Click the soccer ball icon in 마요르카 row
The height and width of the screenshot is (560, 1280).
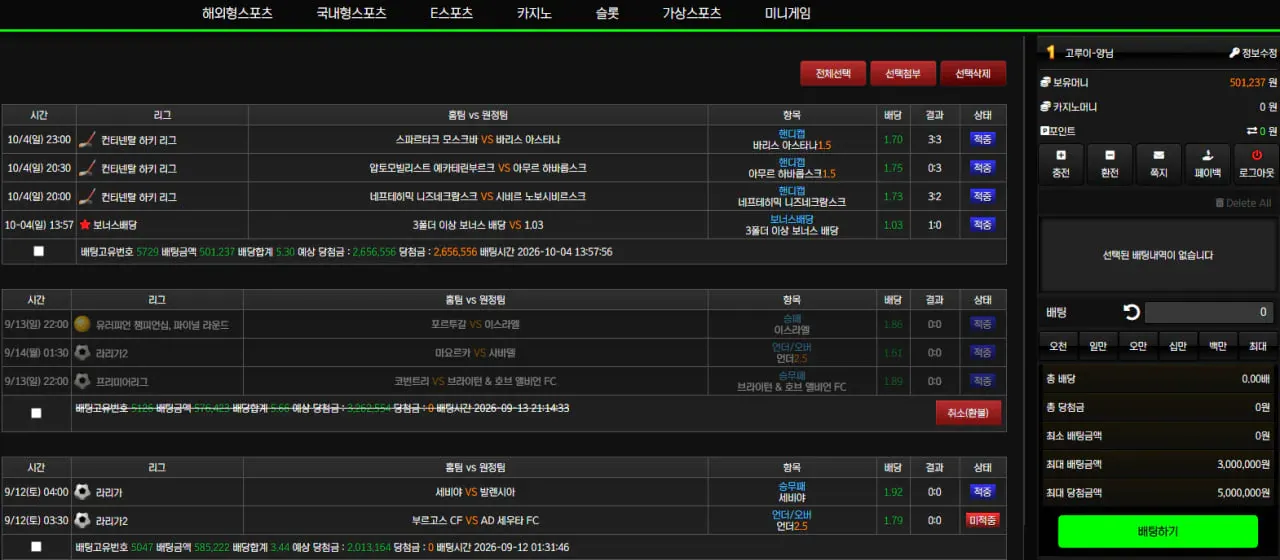(x=82, y=353)
